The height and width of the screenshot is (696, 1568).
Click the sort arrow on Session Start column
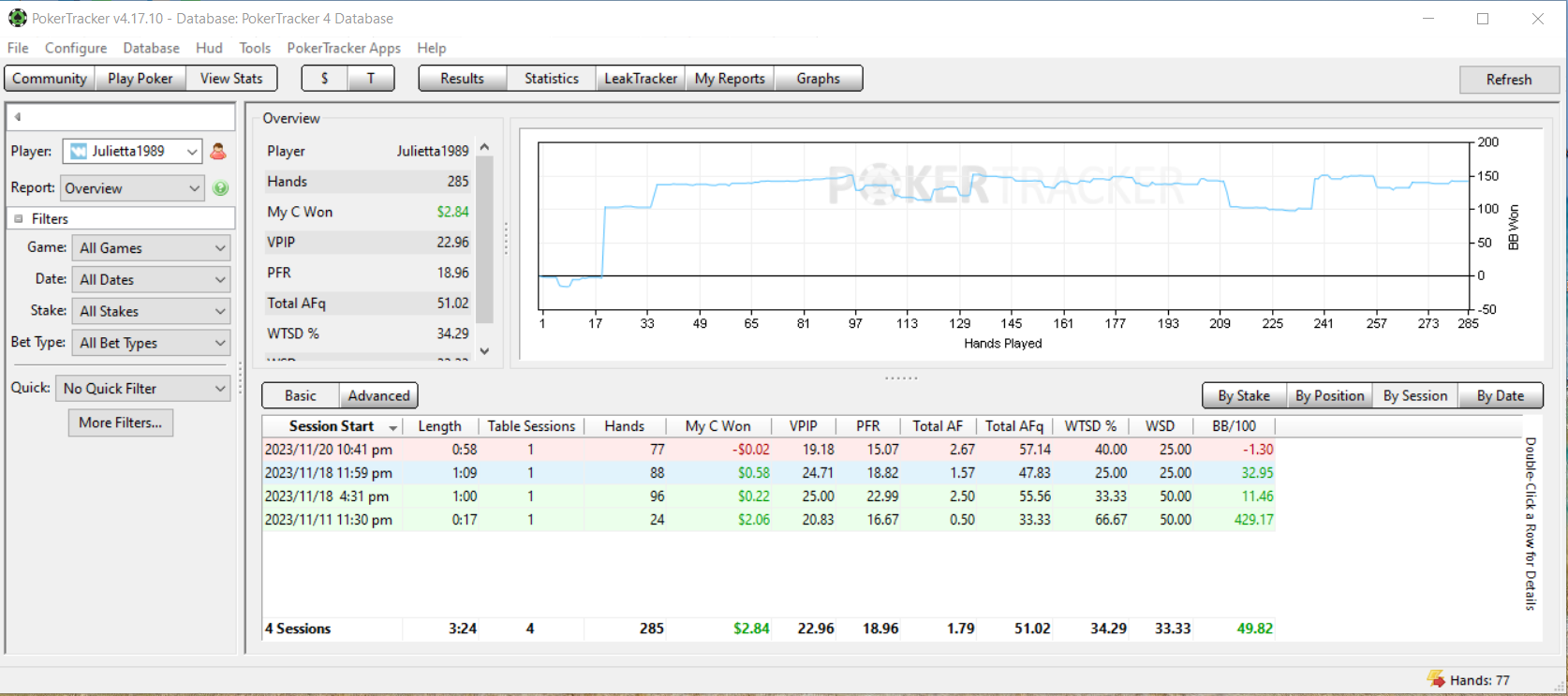coord(392,427)
